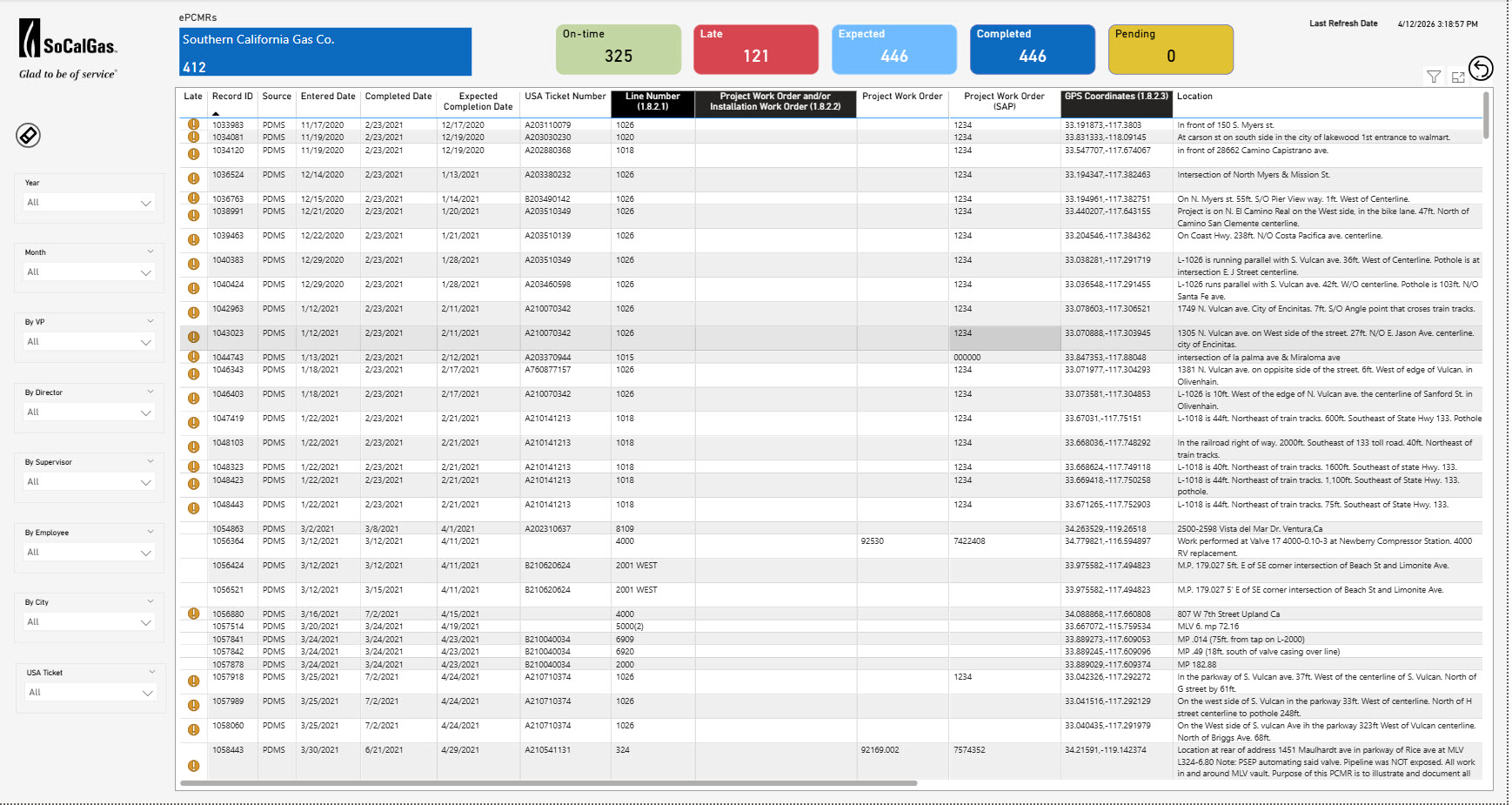The image size is (1512, 805).
Task: Click the late warning icon for record 1033983
Action: pos(193,124)
